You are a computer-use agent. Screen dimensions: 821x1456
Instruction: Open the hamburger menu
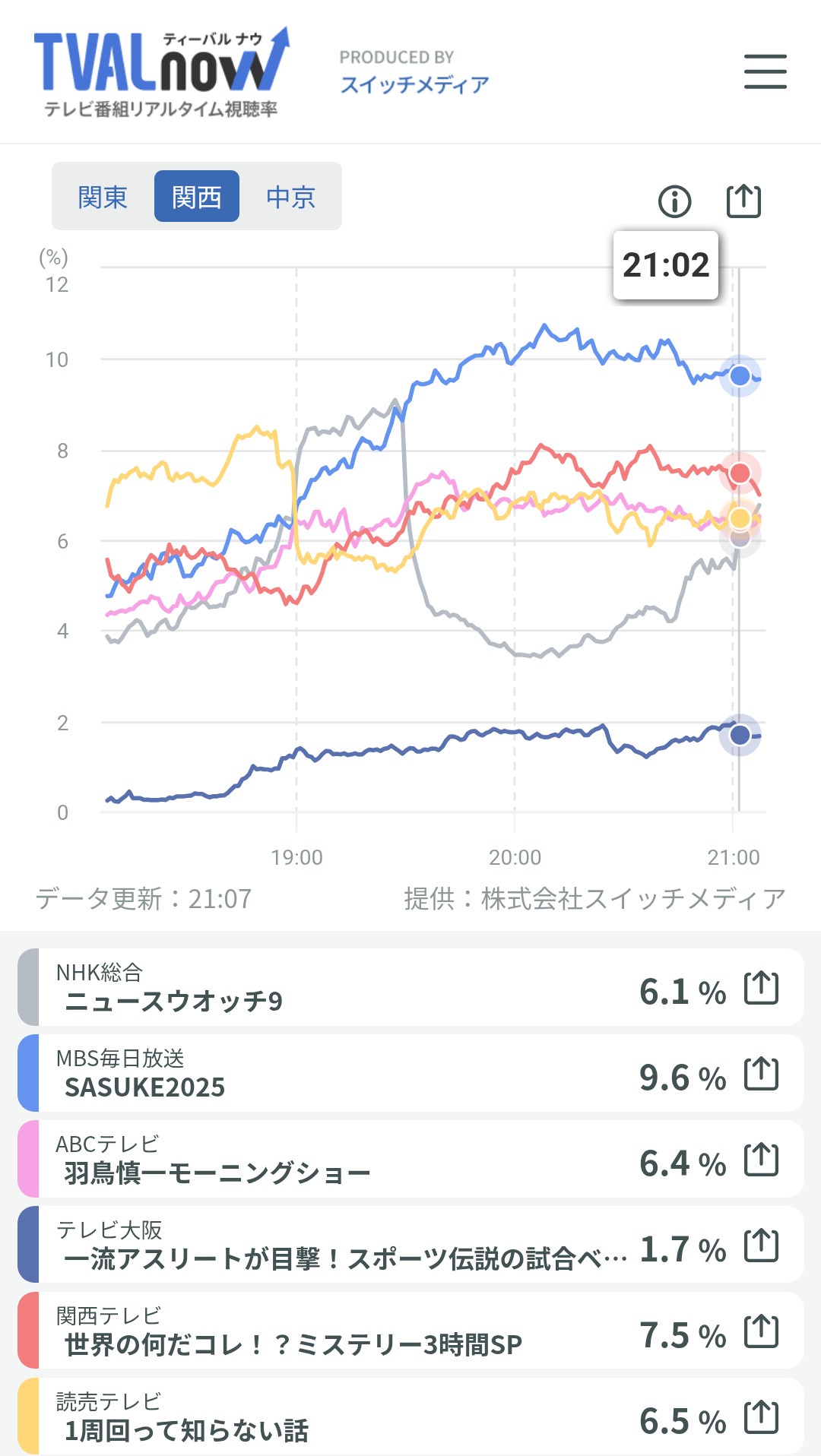[765, 71]
